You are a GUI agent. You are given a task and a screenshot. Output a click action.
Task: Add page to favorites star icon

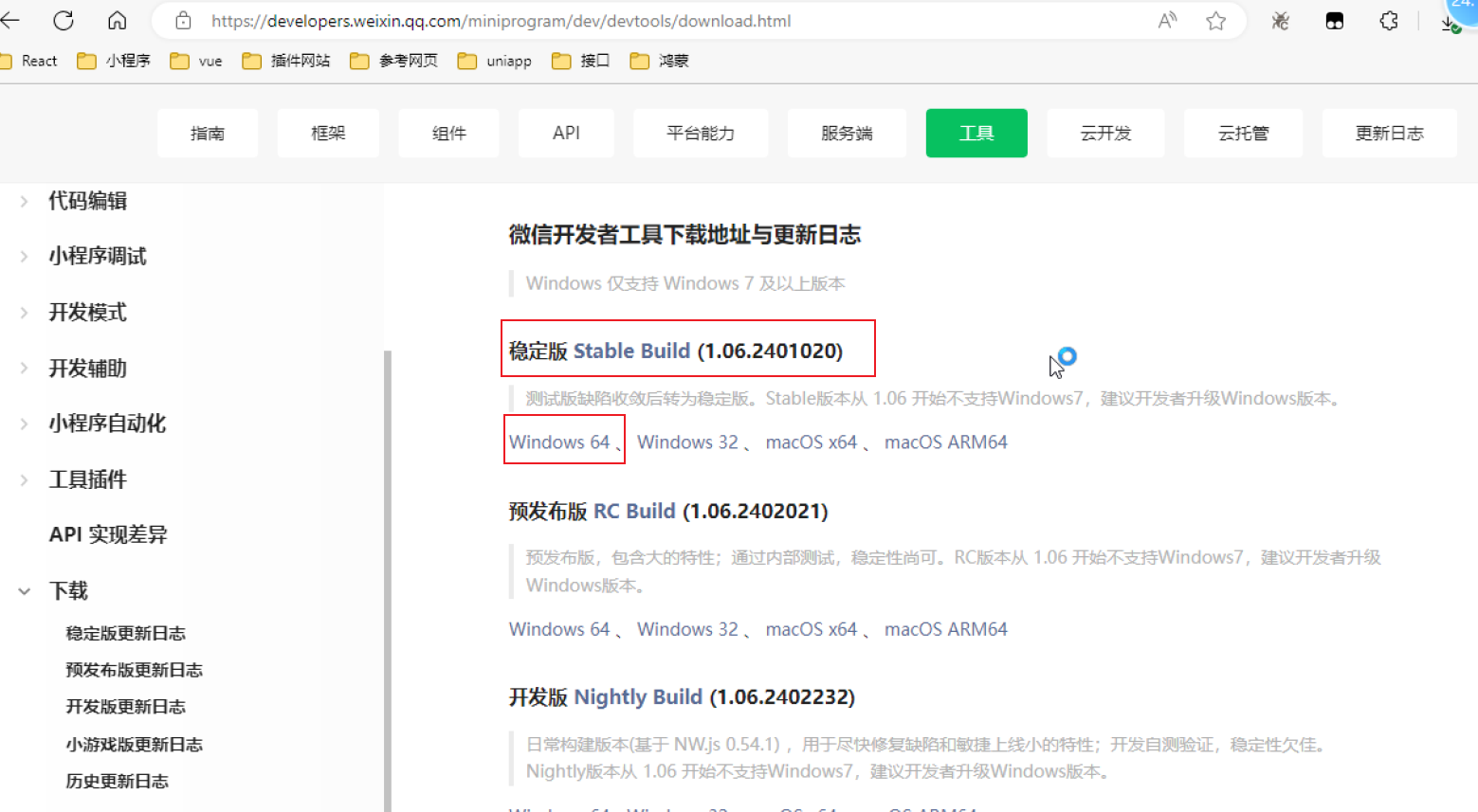[1216, 21]
